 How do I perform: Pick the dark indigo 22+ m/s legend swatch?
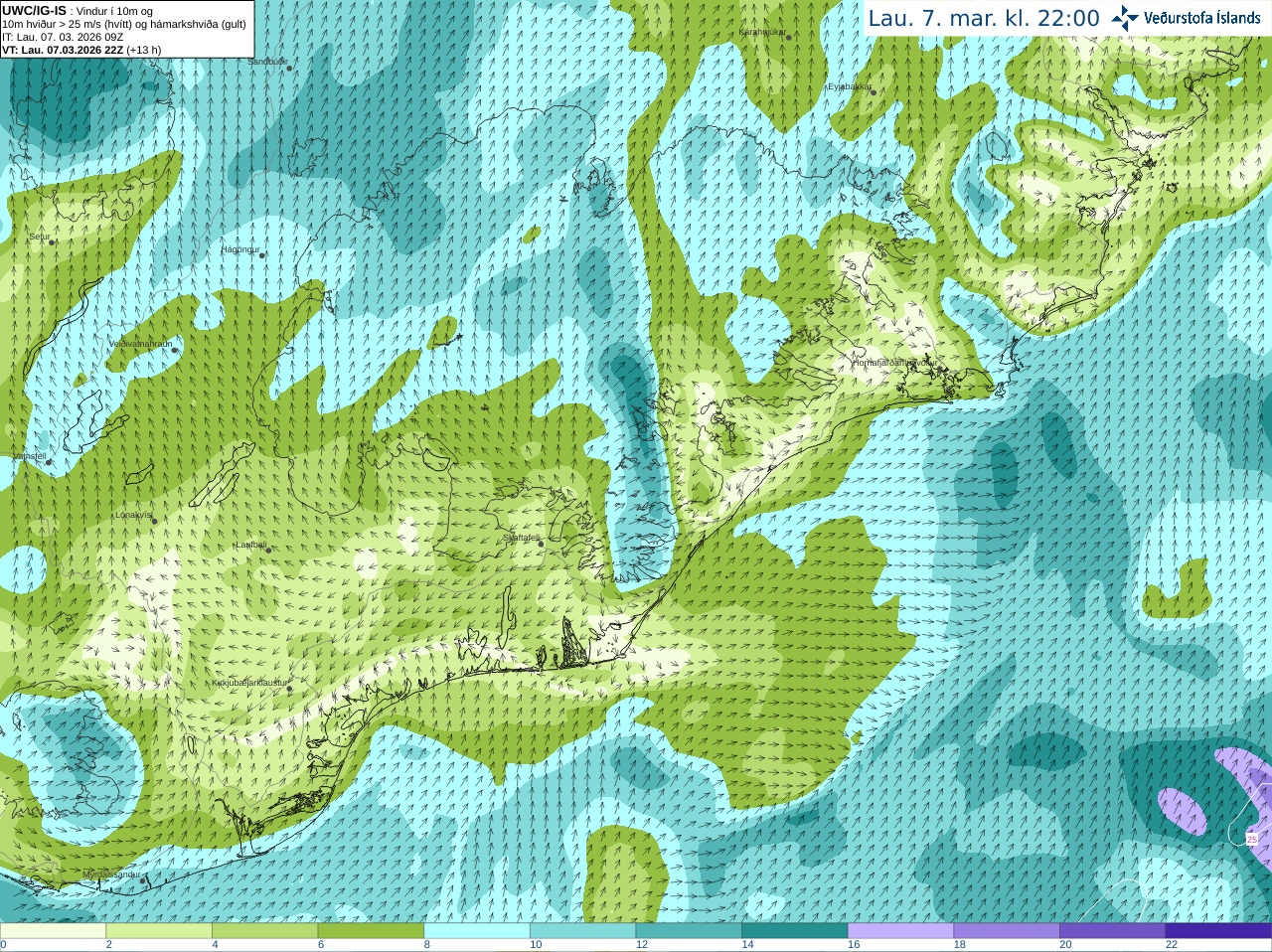click(x=1218, y=931)
